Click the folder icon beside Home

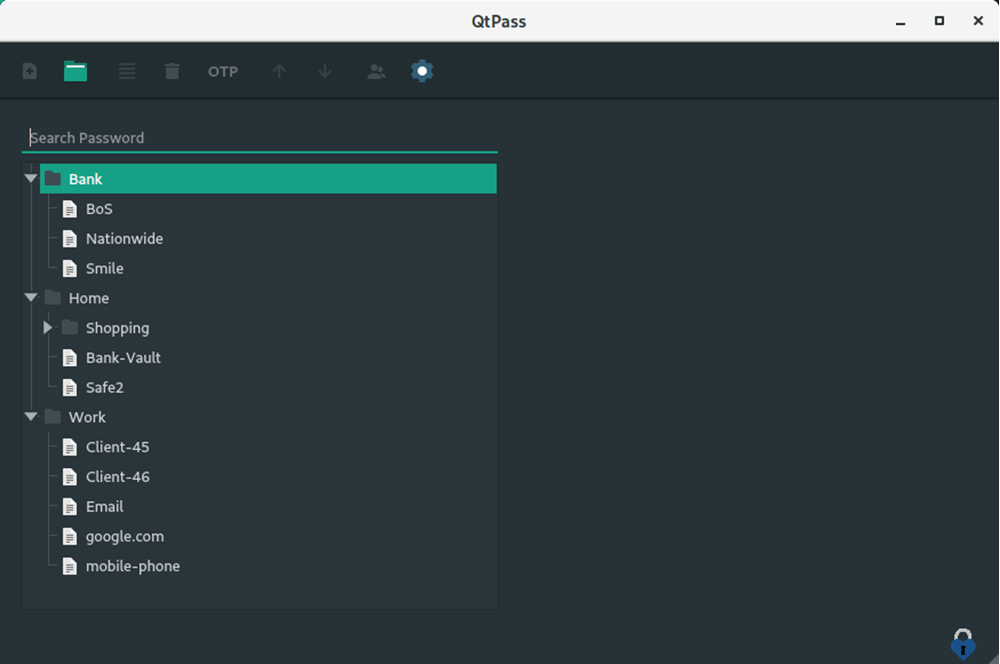53,297
